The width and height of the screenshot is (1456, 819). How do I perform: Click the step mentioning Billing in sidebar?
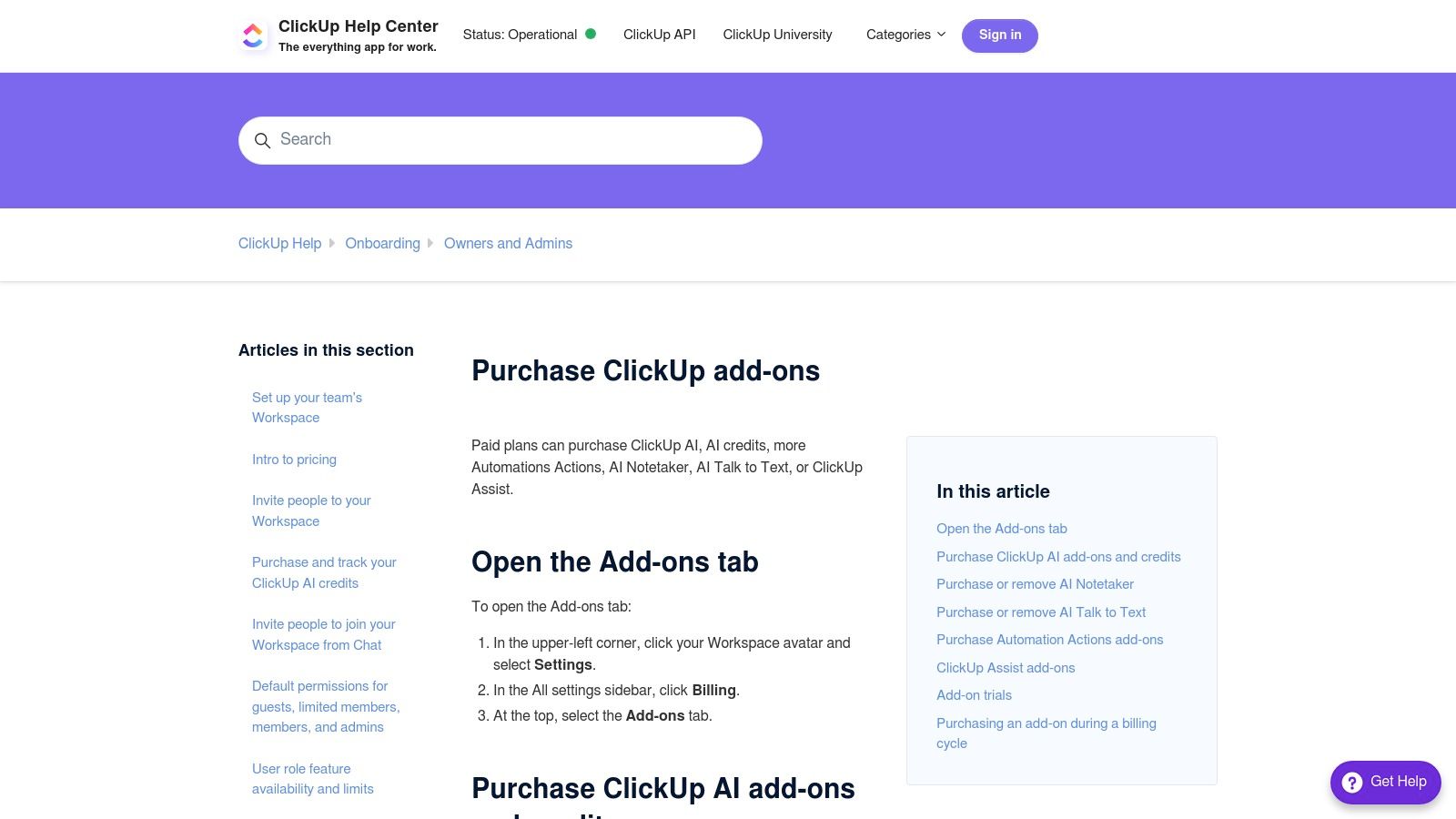pos(616,691)
